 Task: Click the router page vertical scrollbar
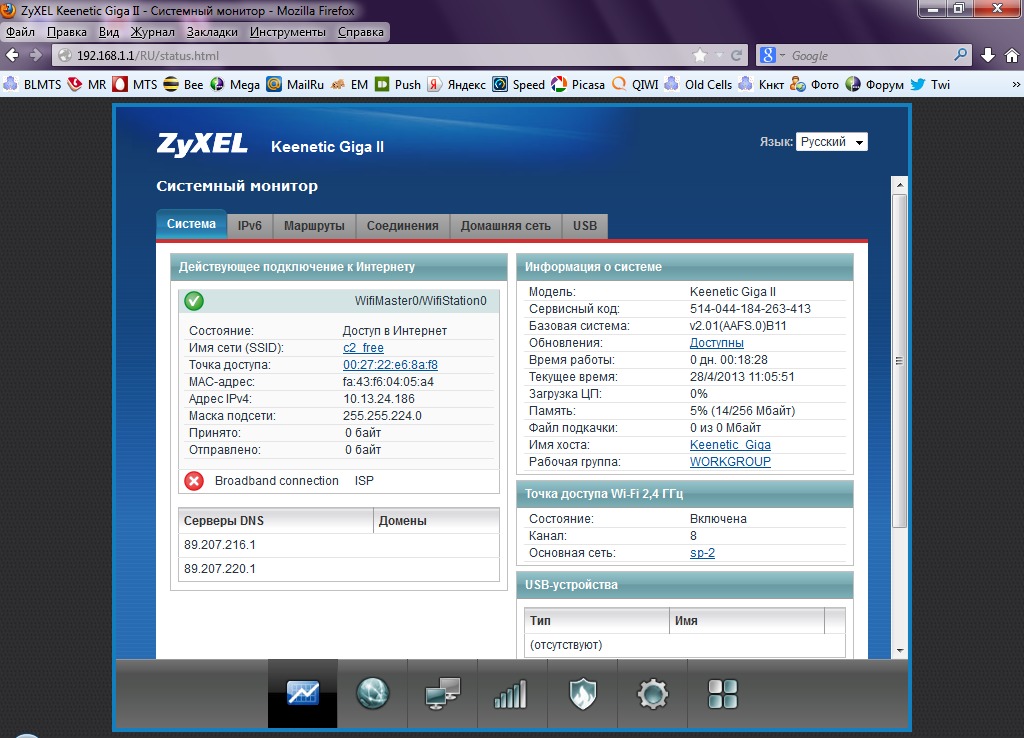pyautogui.click(x=899, y=360)
